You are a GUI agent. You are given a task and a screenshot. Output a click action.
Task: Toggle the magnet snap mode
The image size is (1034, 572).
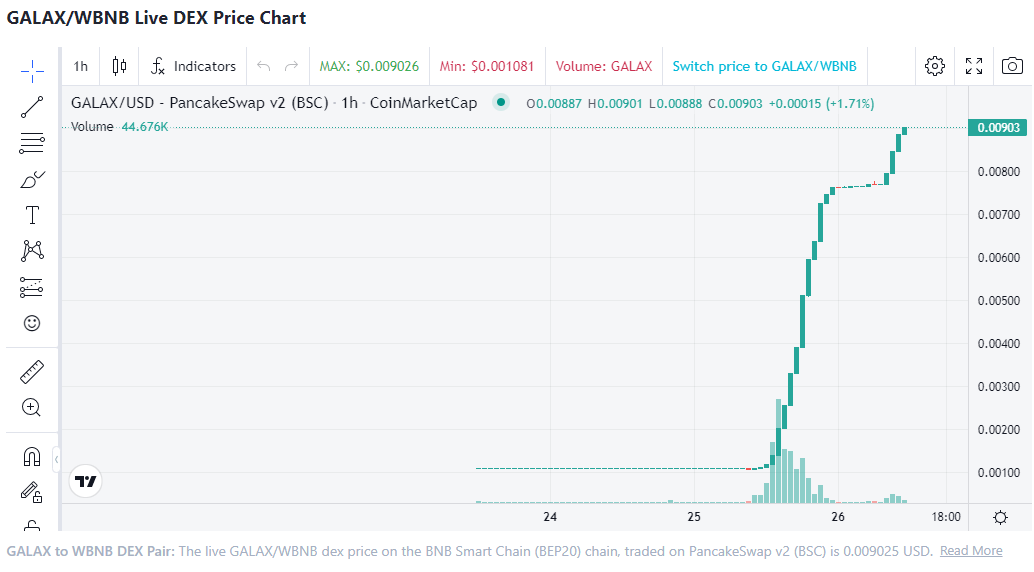click(32, 457)
